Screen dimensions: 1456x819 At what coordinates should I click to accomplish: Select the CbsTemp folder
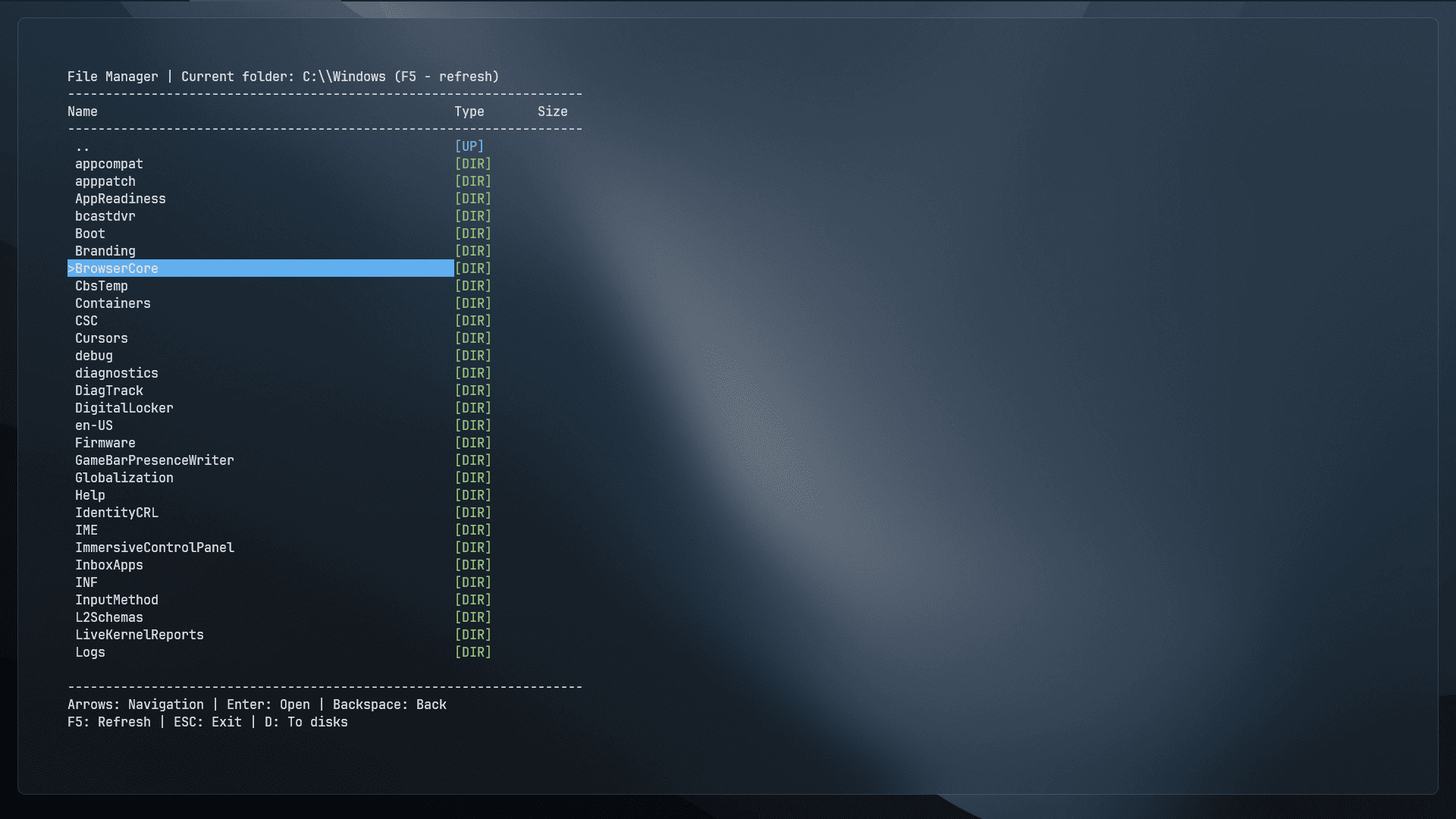[102, 286]
